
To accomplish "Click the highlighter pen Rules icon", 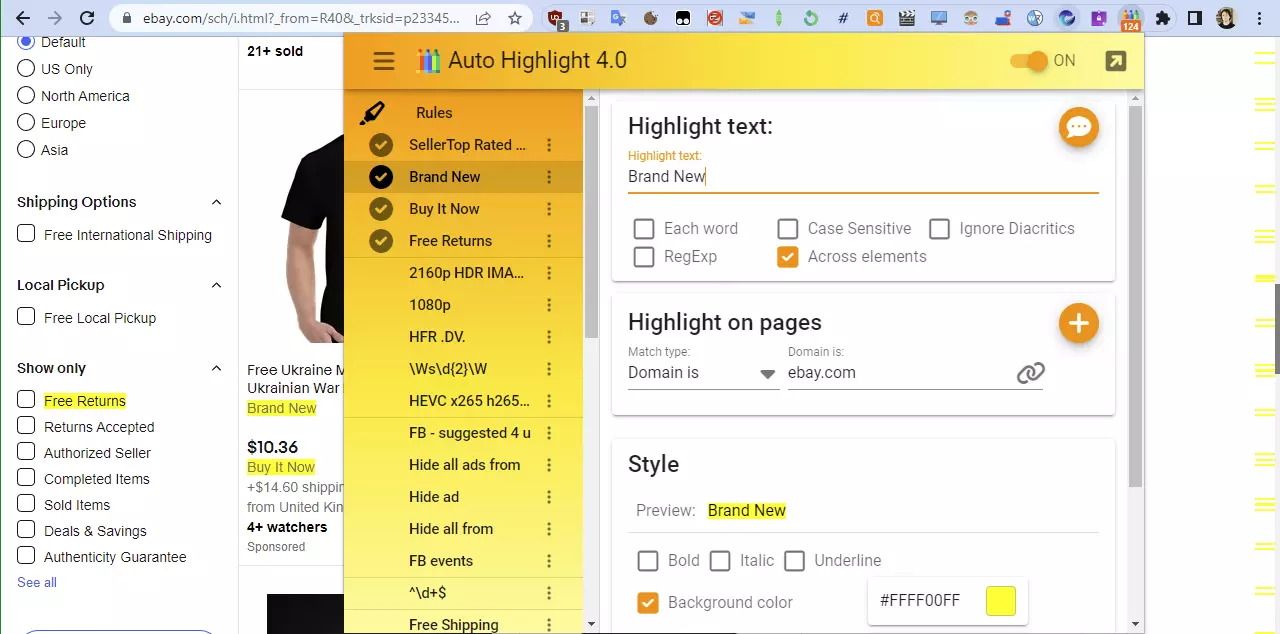I will (x=372, y=113).
